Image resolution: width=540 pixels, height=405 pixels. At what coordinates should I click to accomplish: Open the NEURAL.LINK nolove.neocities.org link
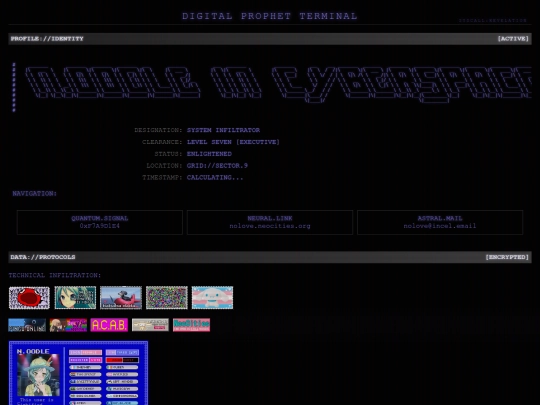tap(270, 222)
